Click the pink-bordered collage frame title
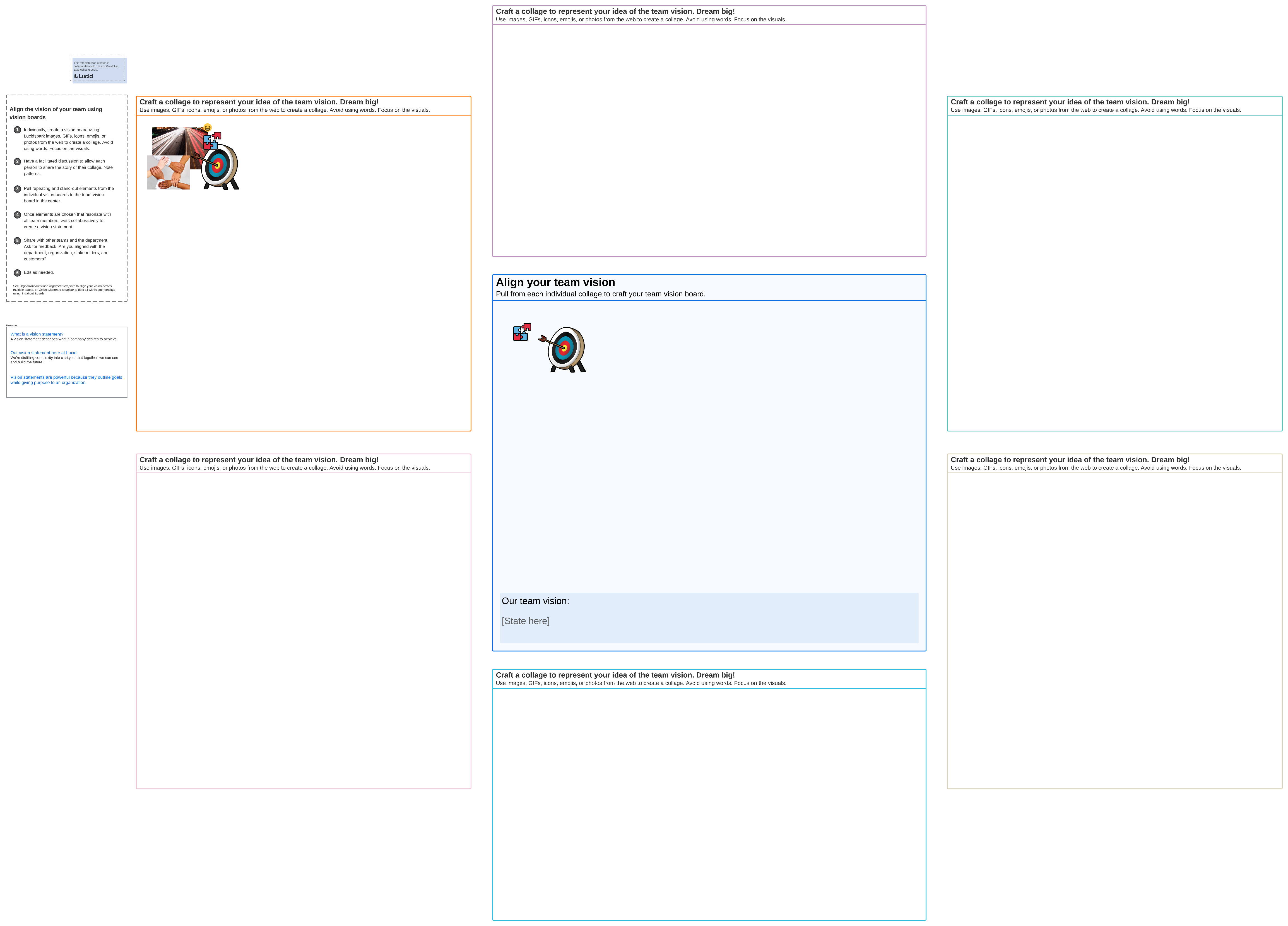1288x926 pixels. (258, 460)
